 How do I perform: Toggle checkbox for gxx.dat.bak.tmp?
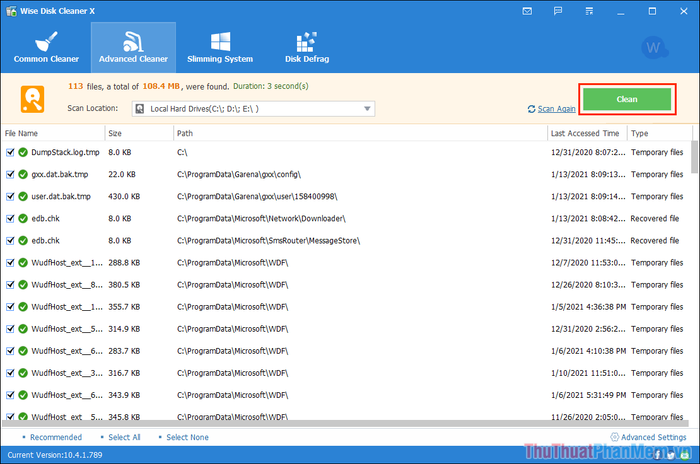click(10, 174)
